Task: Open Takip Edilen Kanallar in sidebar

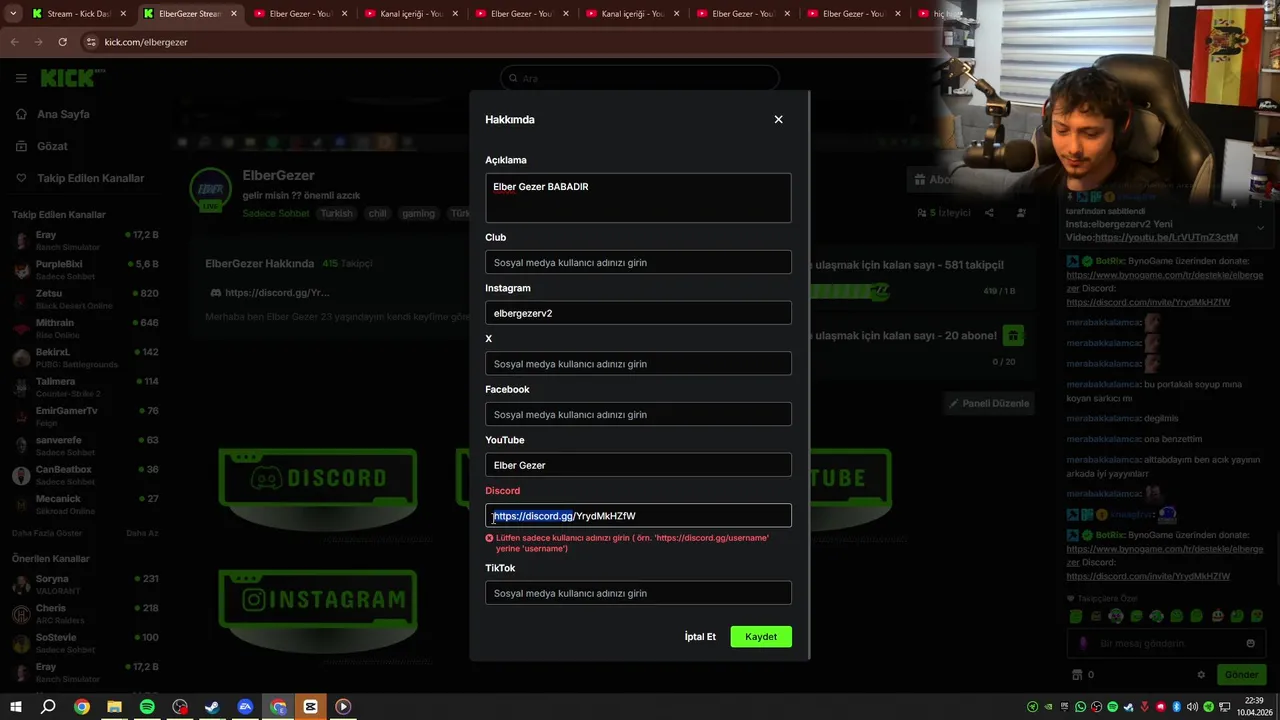Action: click(90, 178)
